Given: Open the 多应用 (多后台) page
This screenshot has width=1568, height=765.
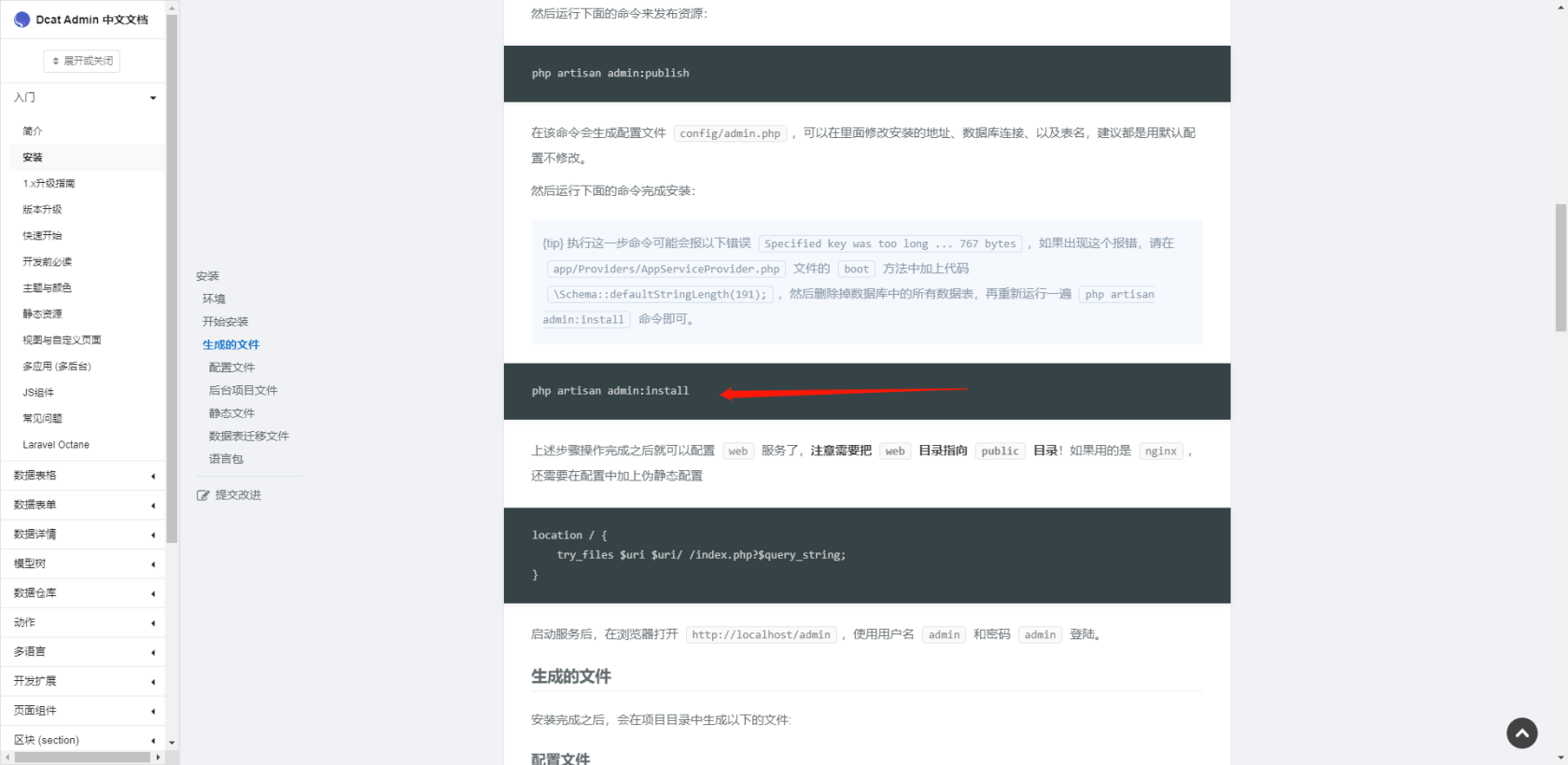Looking at the screenshot, I should 57,367.
